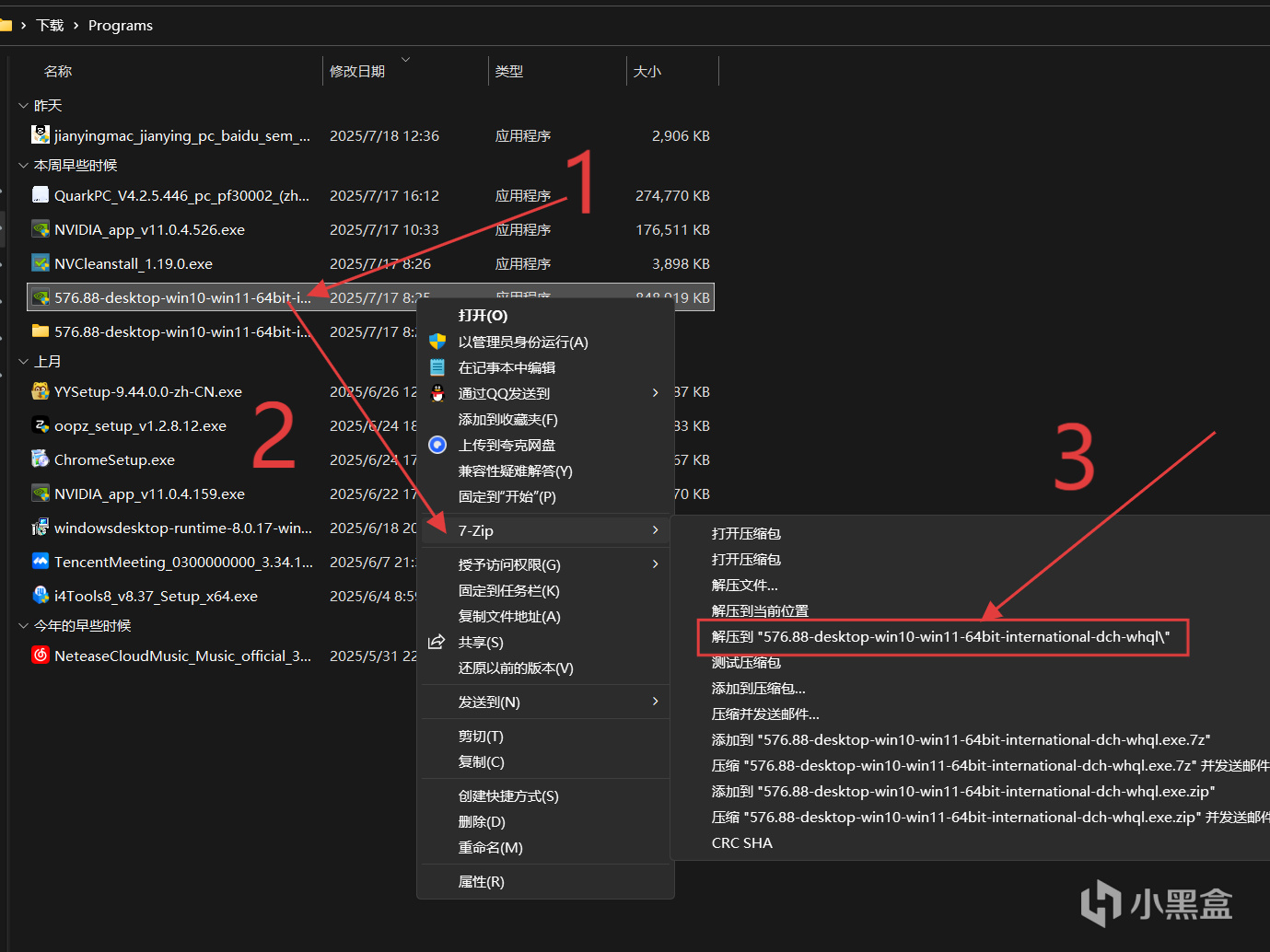Choose 复制文件地址(A)
Viewport: 1270px width, 952px height.
point(509,616)
